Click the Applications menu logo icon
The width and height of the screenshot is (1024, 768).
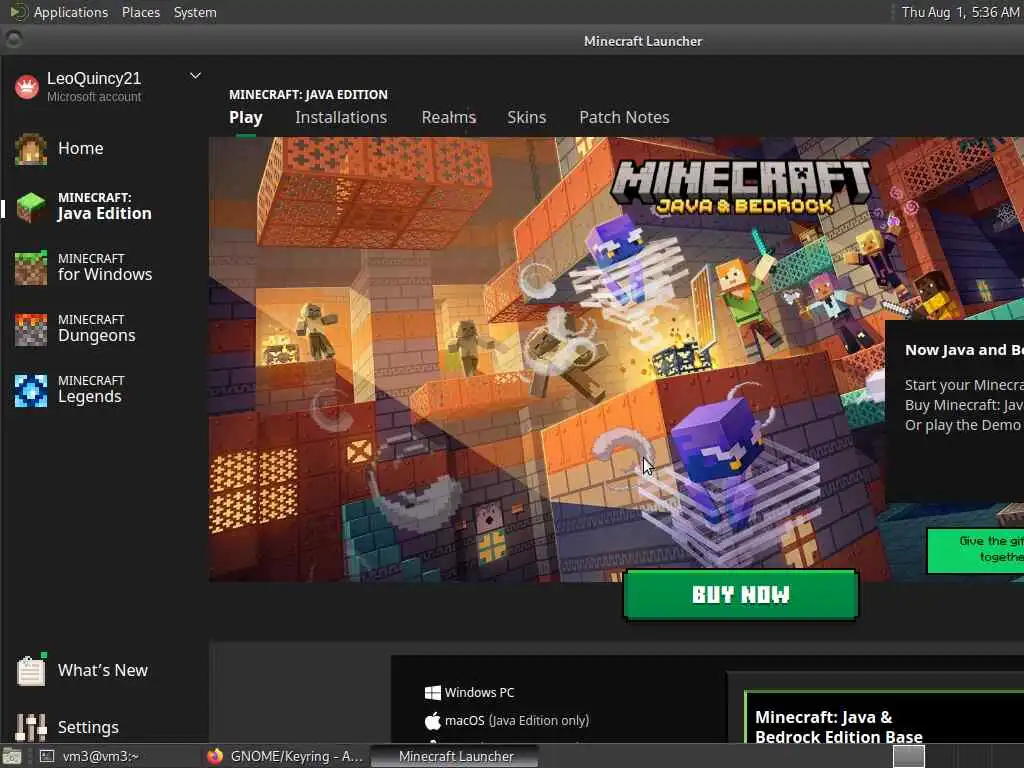18,12
